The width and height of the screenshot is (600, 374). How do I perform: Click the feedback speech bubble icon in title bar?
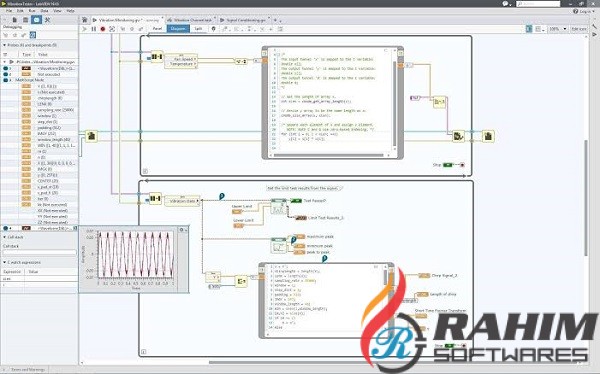[505, 3]
